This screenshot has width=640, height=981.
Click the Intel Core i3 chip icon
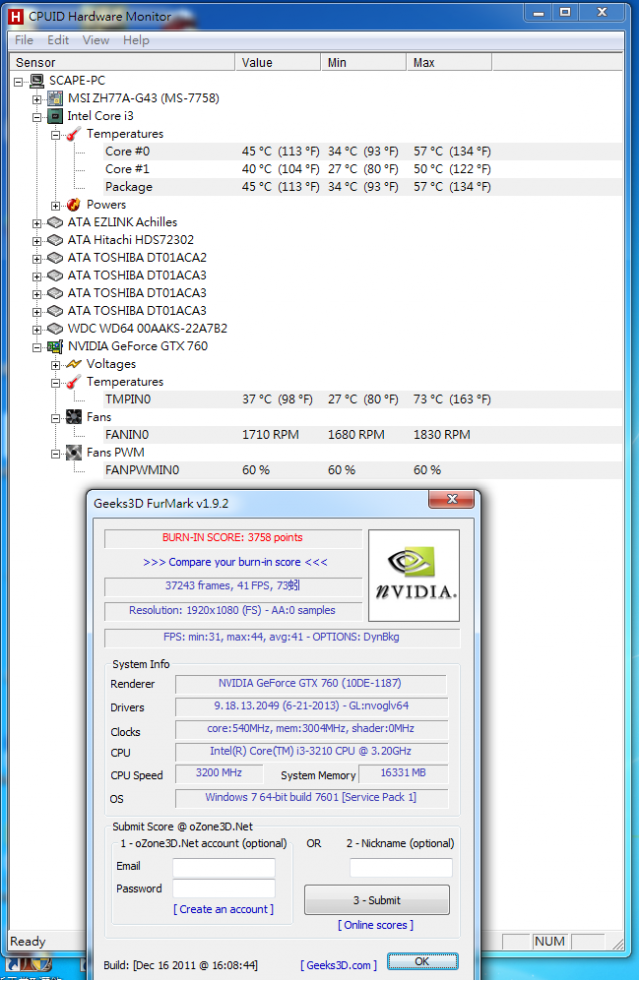(55, 116)
